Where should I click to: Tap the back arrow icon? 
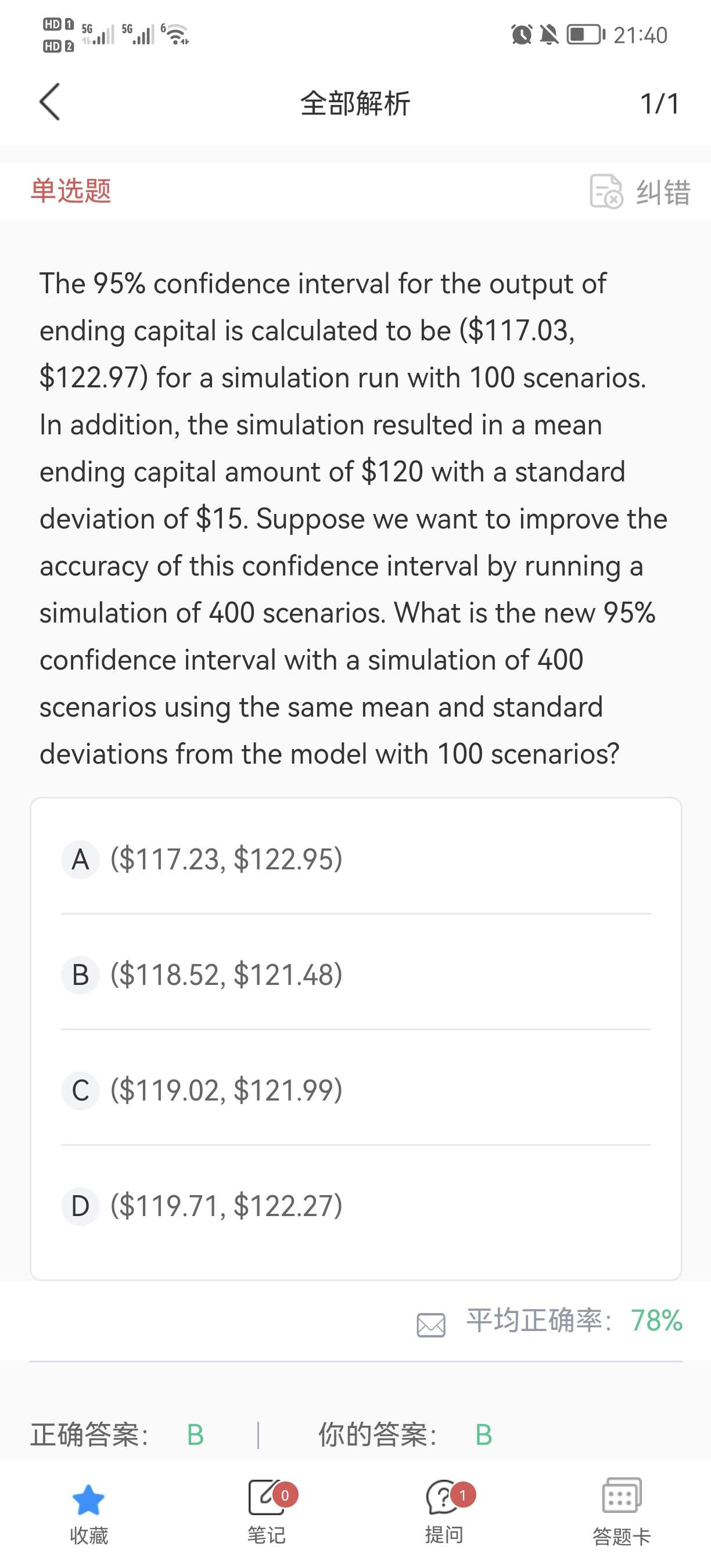[50, 102]
